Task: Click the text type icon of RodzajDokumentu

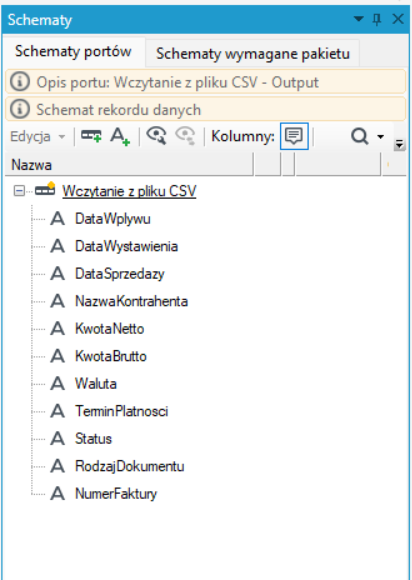Action: click(57, 466)
